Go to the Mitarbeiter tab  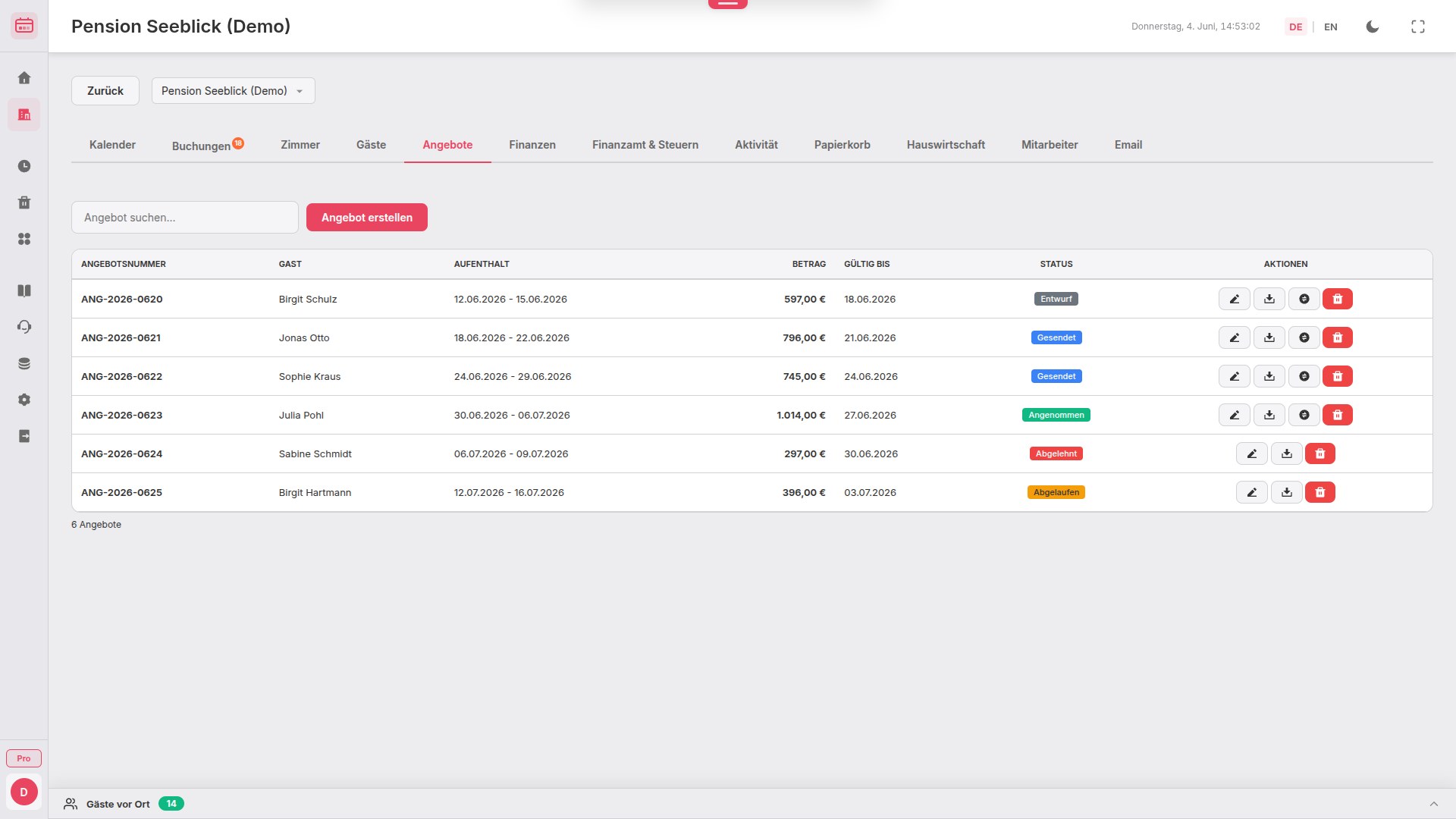click(x=1050, y=145)
